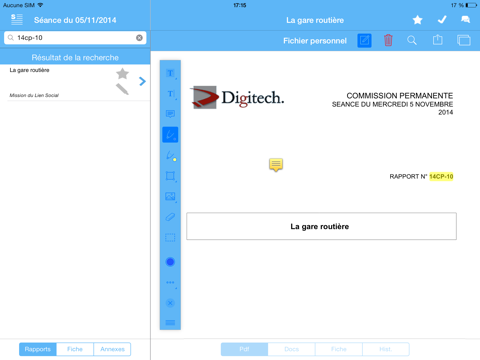This screenshot has height=360, width=480.
Task: Select the rectangle shape tool
Action: [170, 176]
